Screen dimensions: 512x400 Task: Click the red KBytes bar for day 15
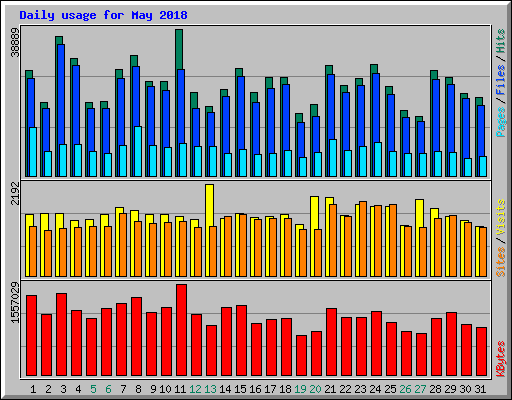(x=241, y=340)
